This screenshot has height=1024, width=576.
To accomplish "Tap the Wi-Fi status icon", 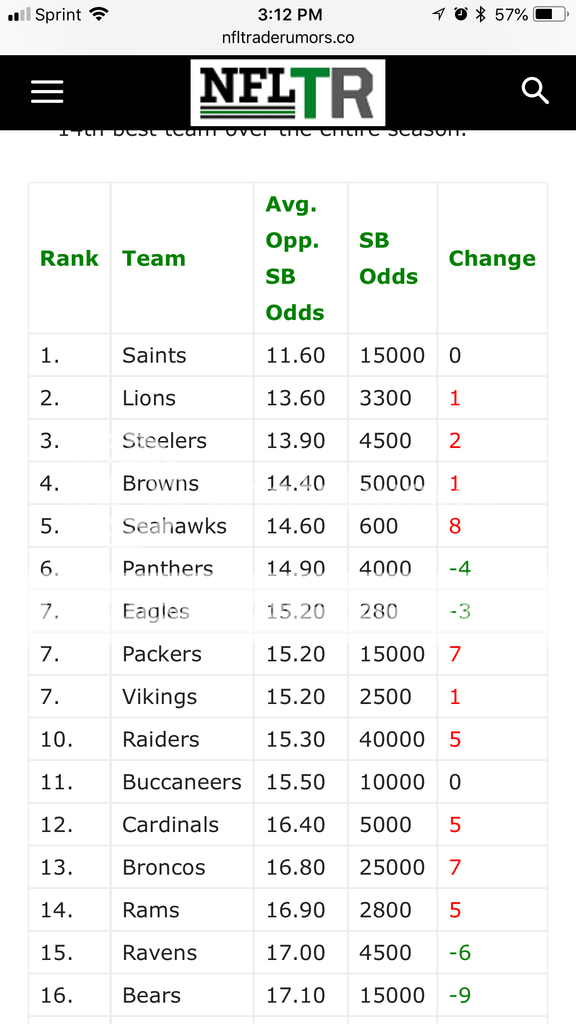I will pos(99,14).
